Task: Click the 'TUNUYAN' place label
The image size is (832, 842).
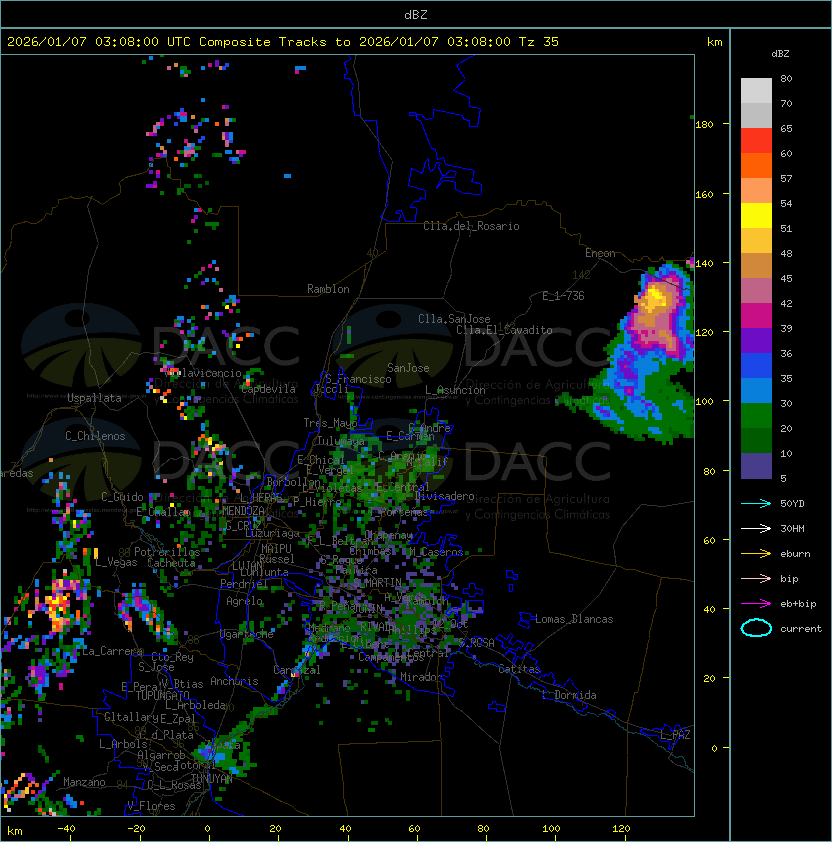Action: (x=212, y=778)
